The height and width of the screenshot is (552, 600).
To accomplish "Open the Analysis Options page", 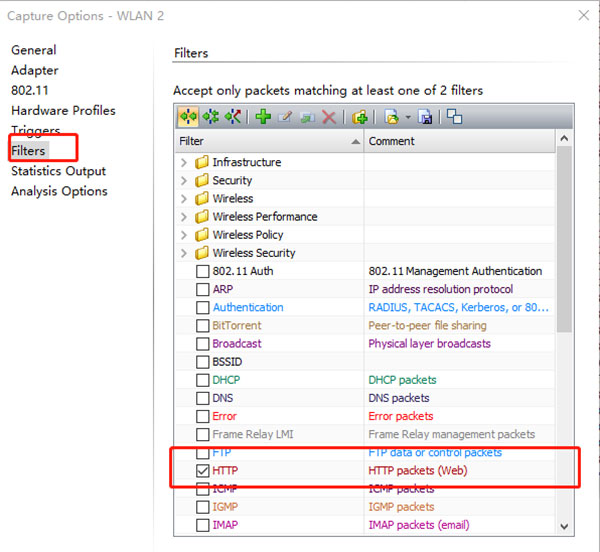I will click(x=59, y=191).
